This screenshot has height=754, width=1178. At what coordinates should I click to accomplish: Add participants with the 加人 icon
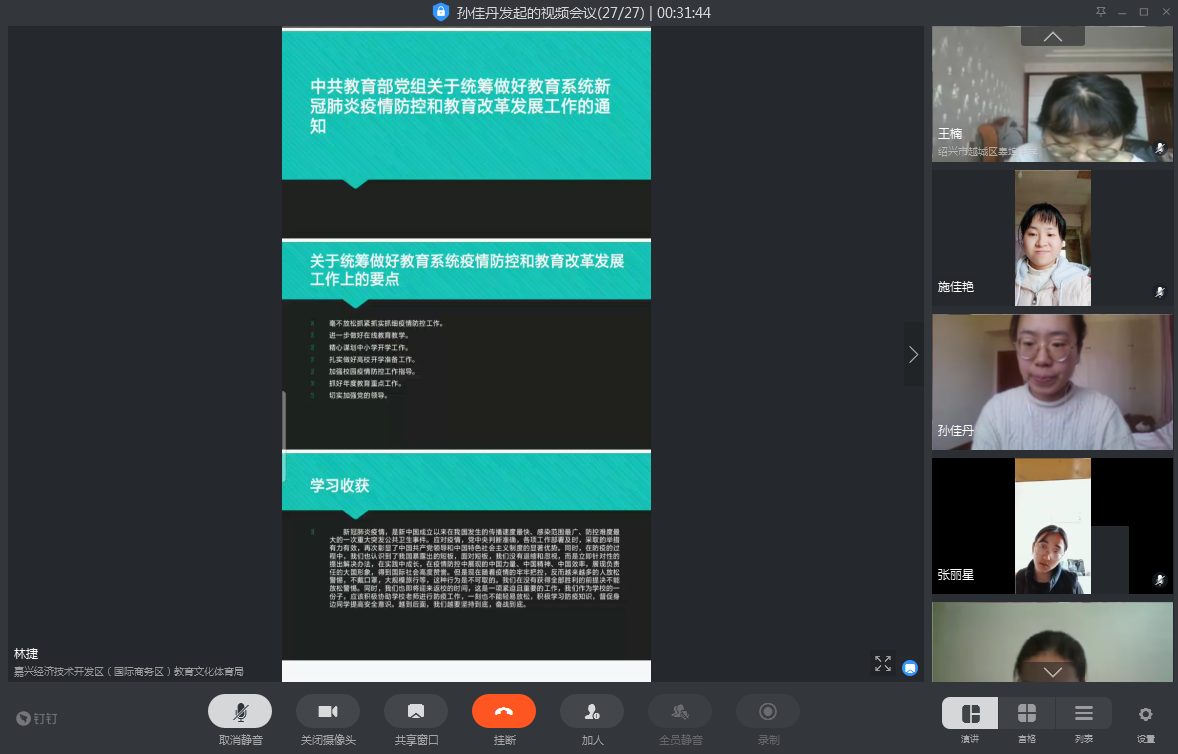point(591,711)
